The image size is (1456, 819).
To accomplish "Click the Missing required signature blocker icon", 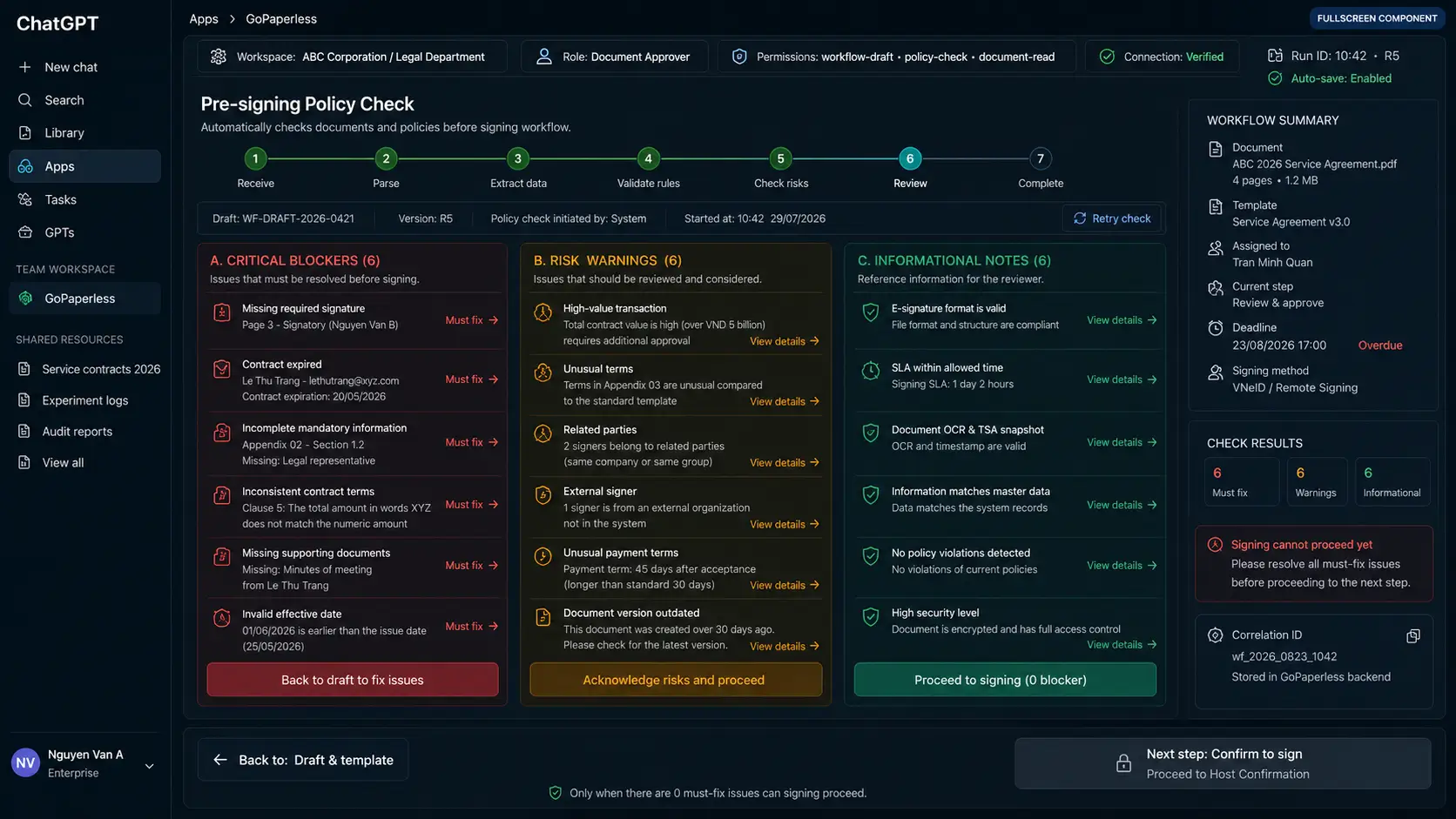I will (x=221, y=312).
